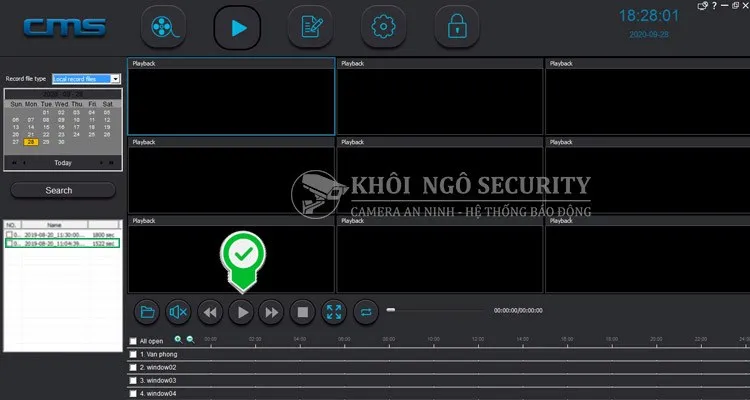Viewport: 750px width, 400px height.
Task: Rewind playback with the double-left arrows
Action: tap(210, 312)
